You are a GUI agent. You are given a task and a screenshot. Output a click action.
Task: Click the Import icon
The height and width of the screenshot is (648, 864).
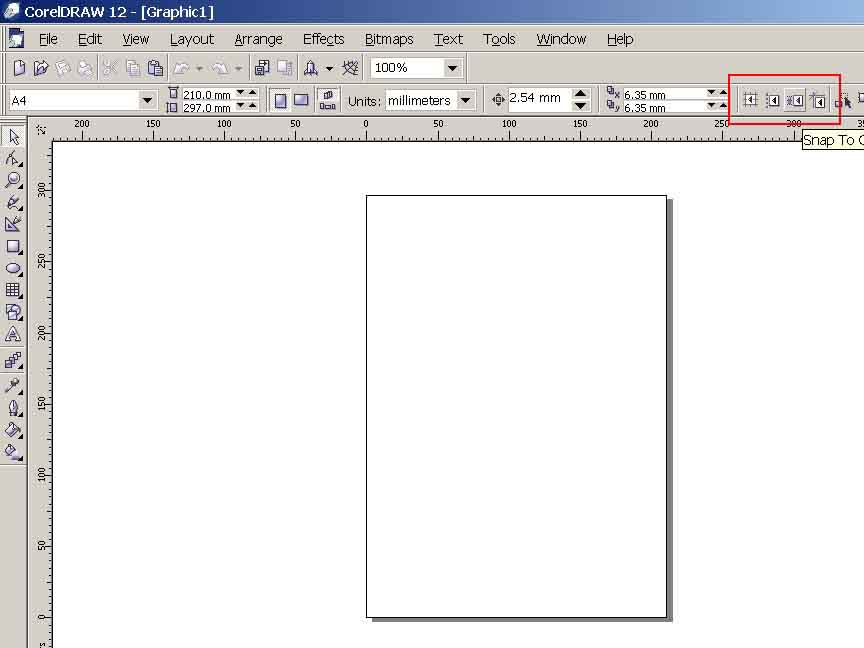(262, 68)
